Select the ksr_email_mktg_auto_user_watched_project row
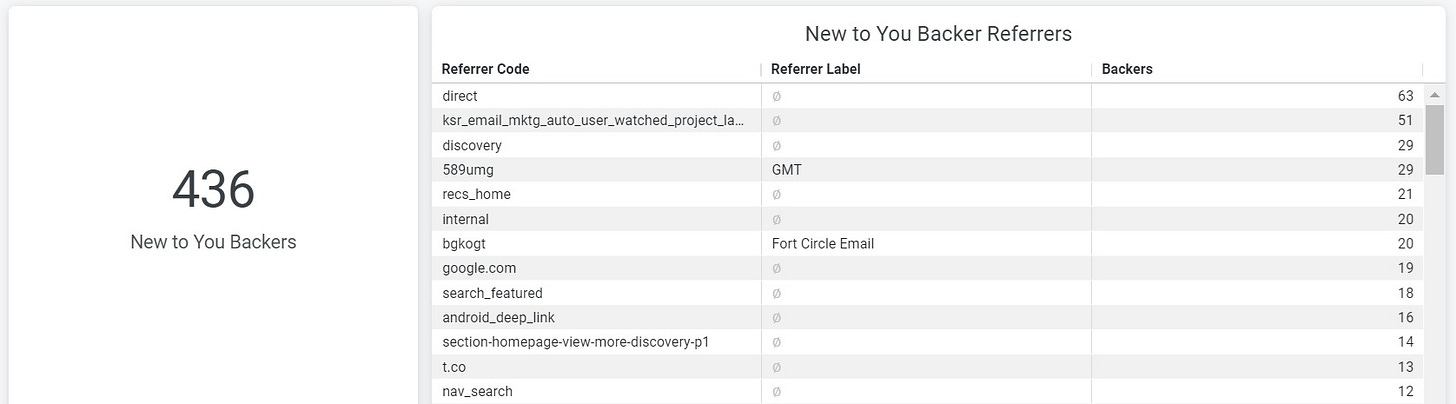The image size is (1456, 404). [928, 121]
